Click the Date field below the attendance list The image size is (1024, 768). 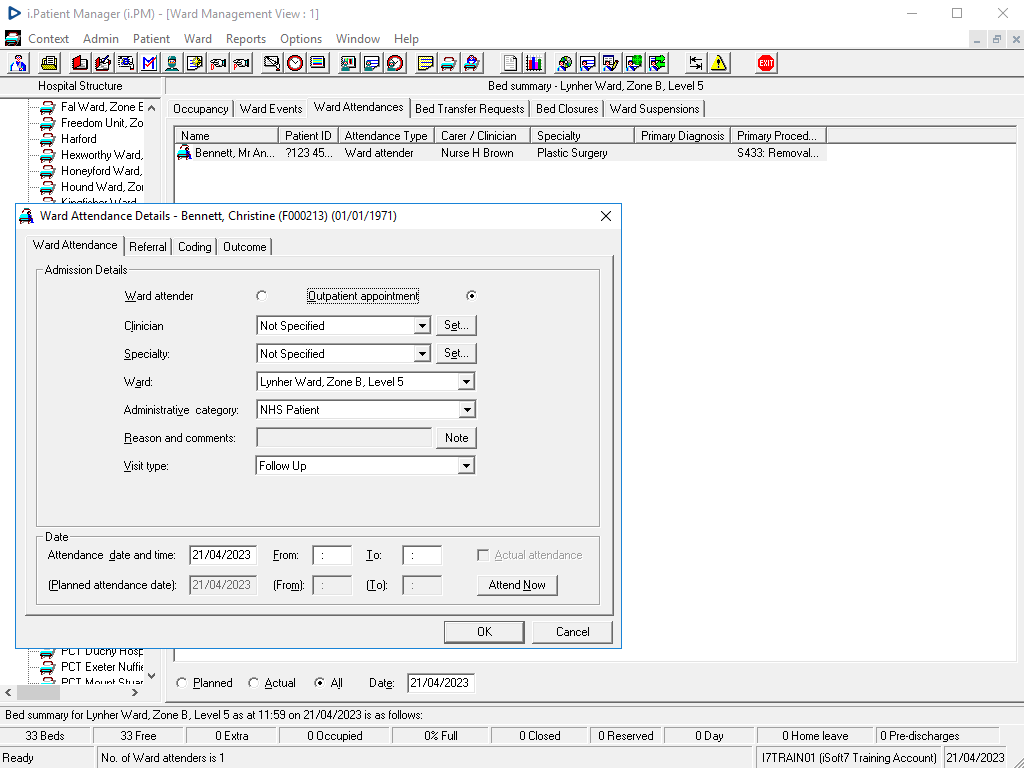pos(441,683)
